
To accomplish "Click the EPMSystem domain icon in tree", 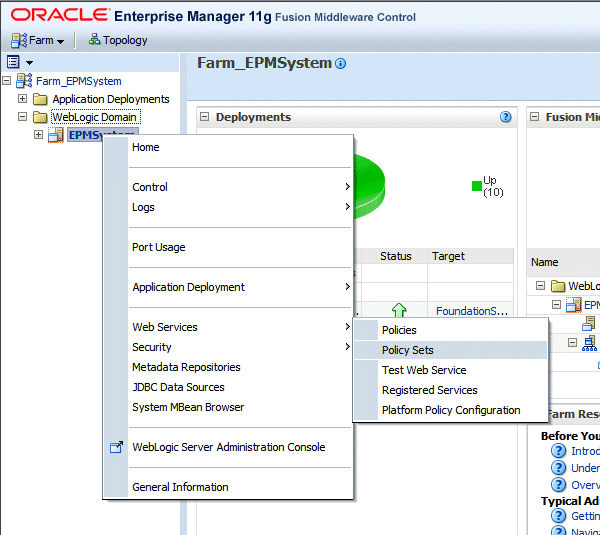I will [x=55, y=135].
